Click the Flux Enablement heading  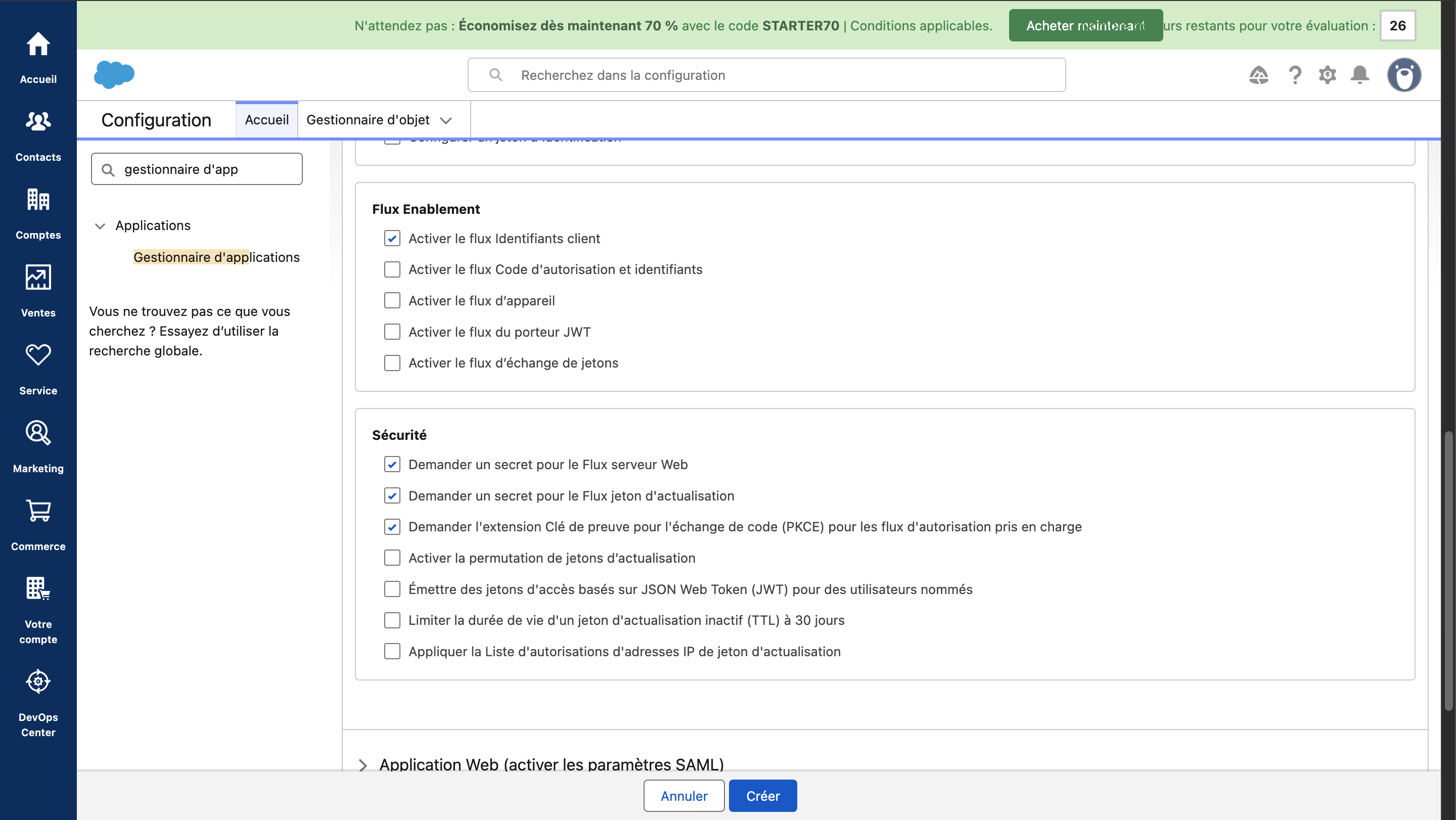[x=426, y=209]
